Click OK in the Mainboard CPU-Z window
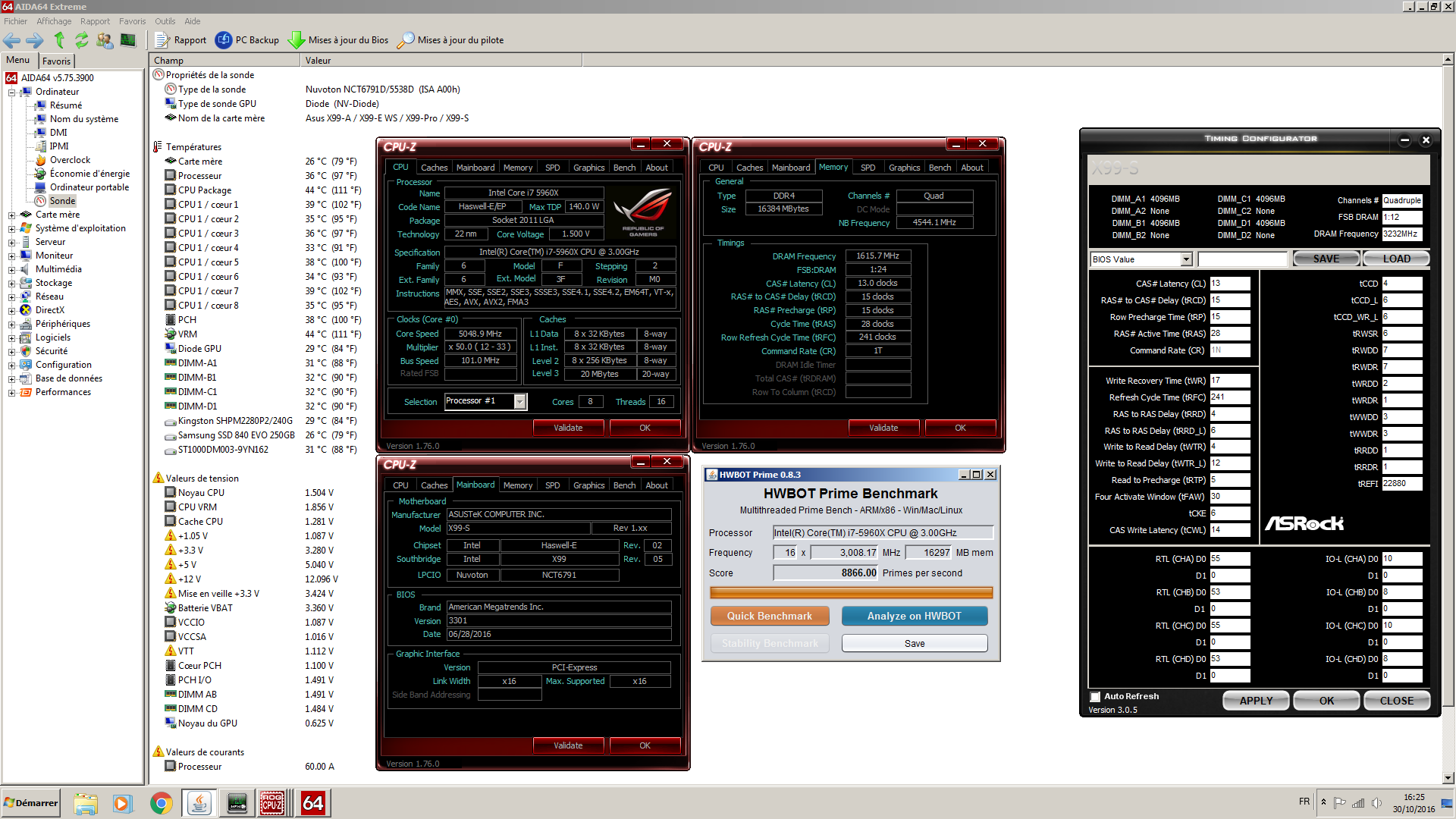 pos(645,745)
